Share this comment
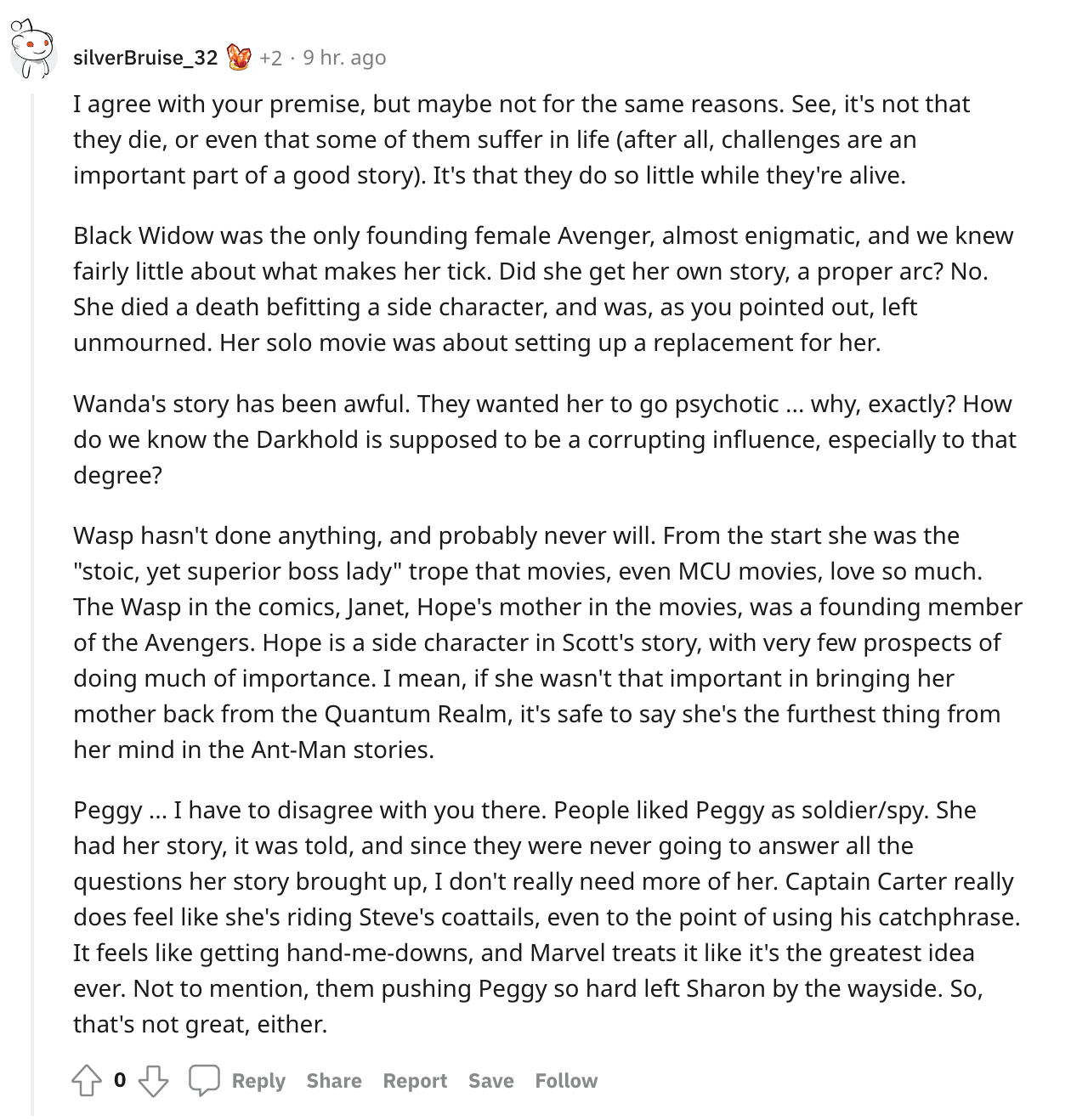 (334, 1081)
